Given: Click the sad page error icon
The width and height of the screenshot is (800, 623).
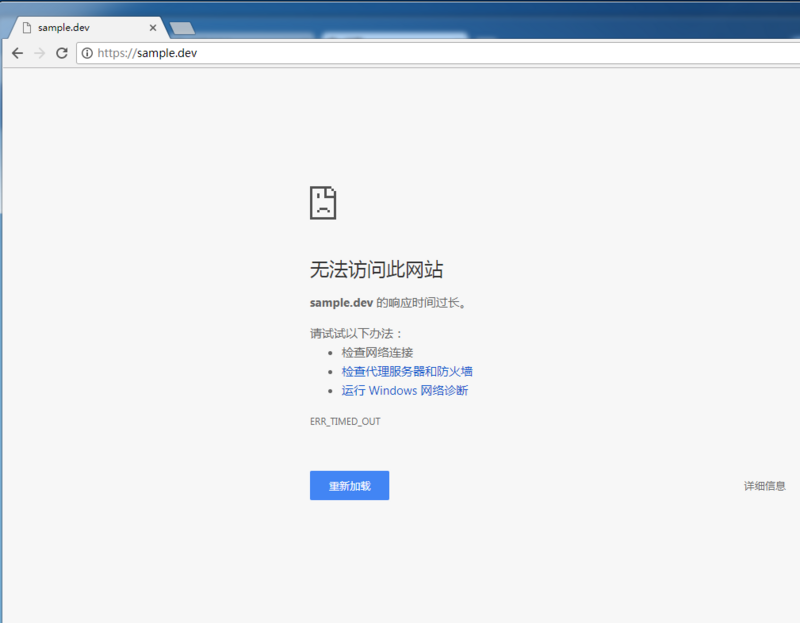Looking at the screenshot, I should pyautogui.click(x=323, y=202).
